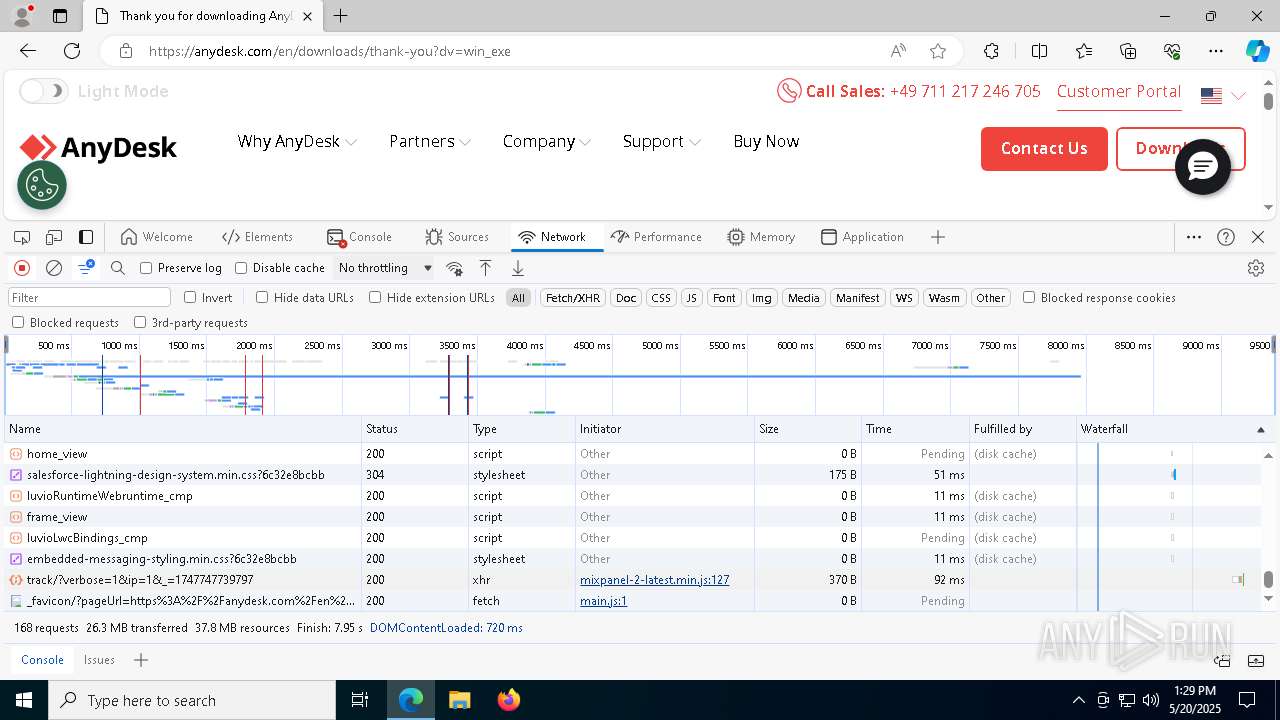1280x720 pixels.
Task: Switch to Memory tab
Action: (x=761, y=237)
